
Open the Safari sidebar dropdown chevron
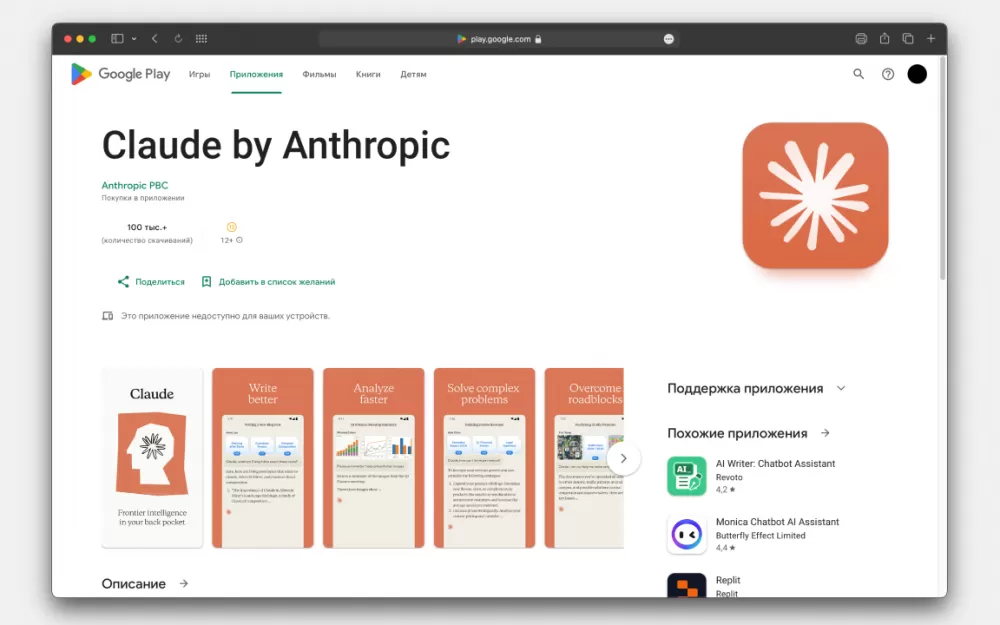tap(134, 39)
